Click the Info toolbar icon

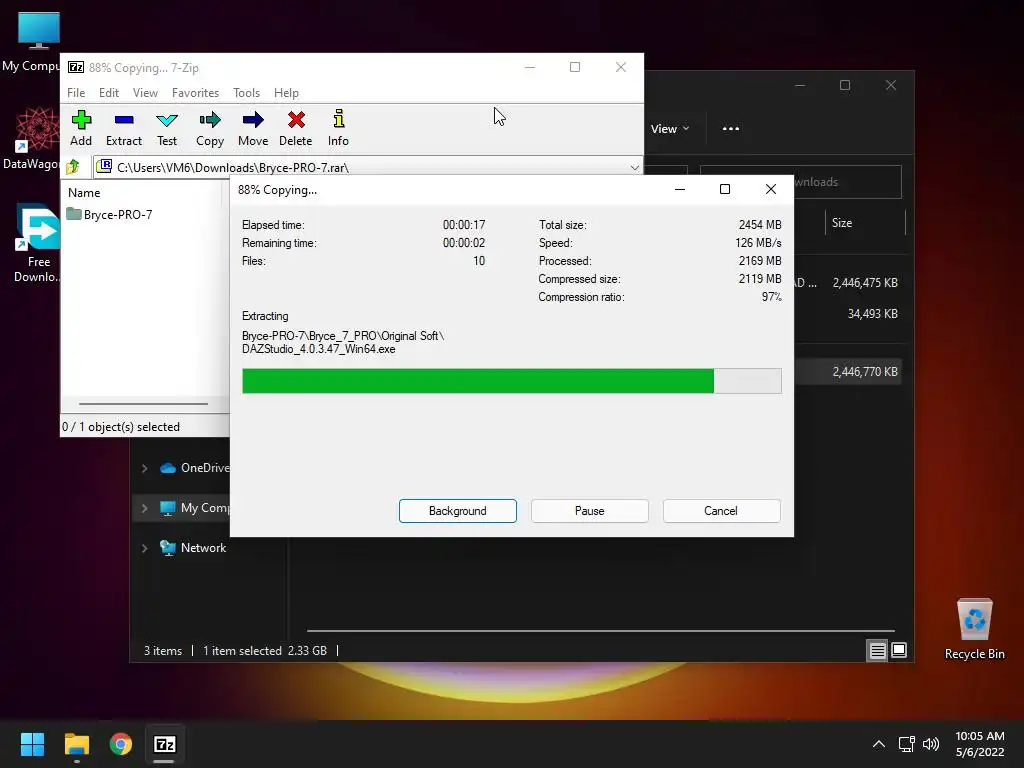tap(338, 128)
